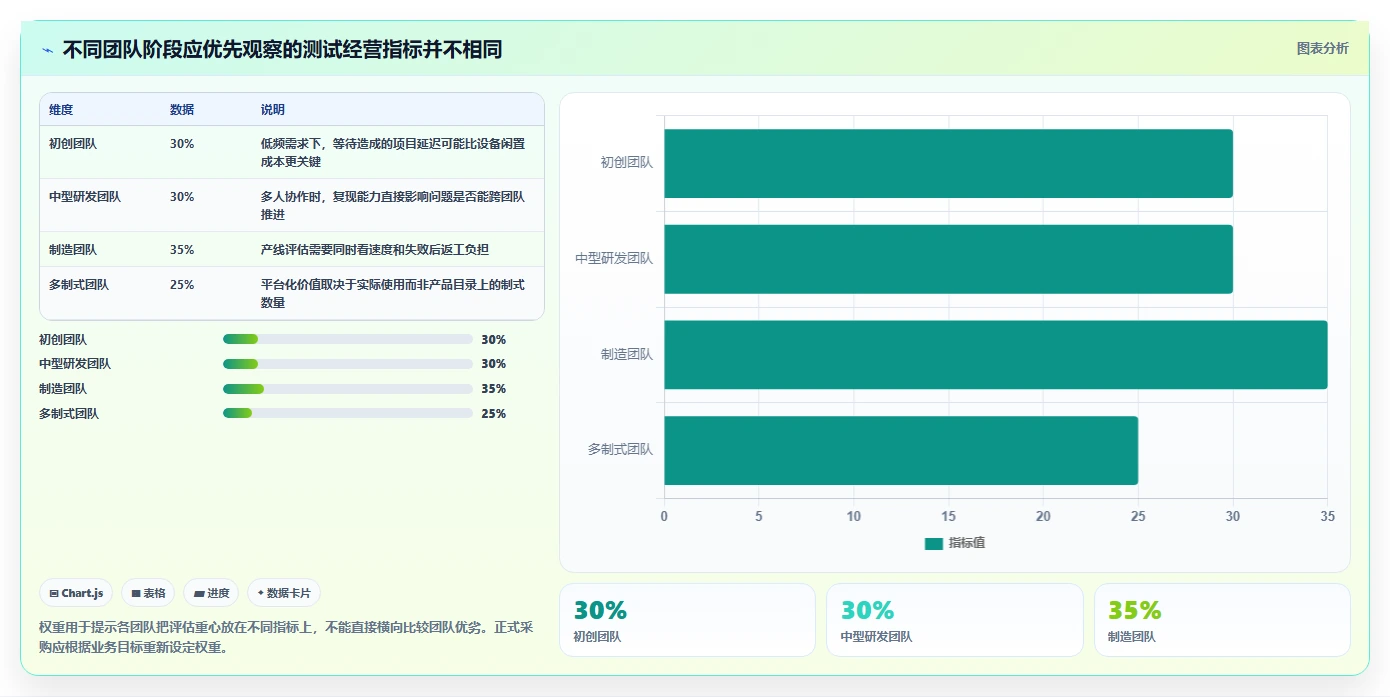Select the Chart.js tag chip
The image size is (1390, 697).
tap(77, 593)
